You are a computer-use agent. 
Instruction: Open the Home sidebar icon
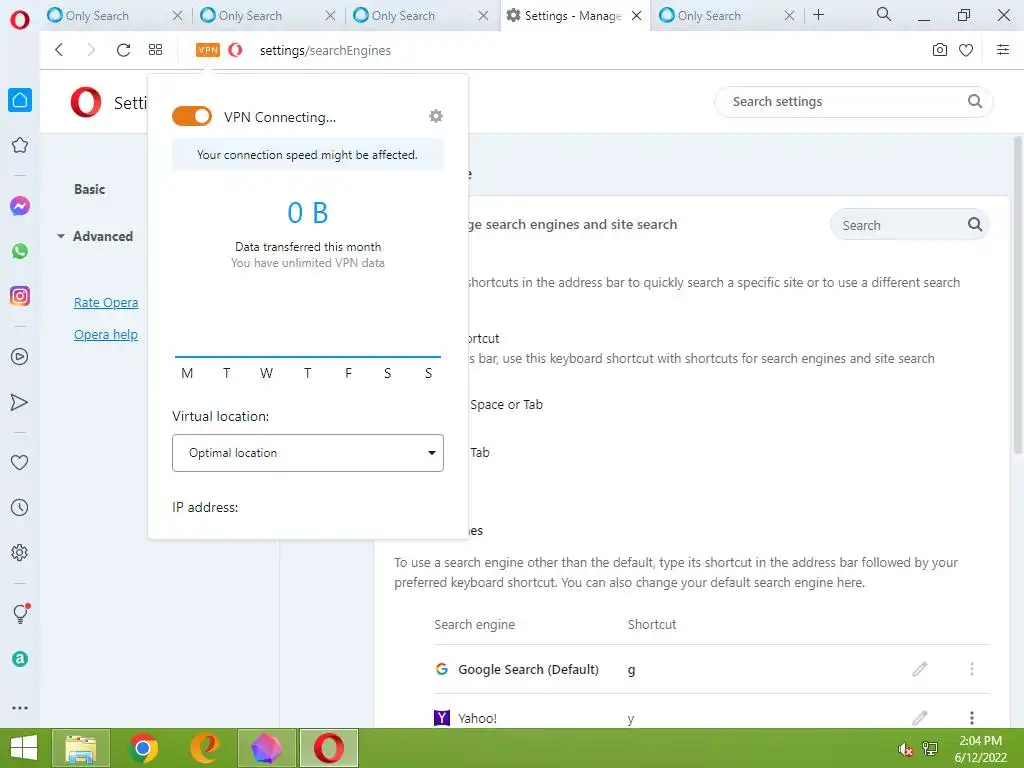pos(20,100)
